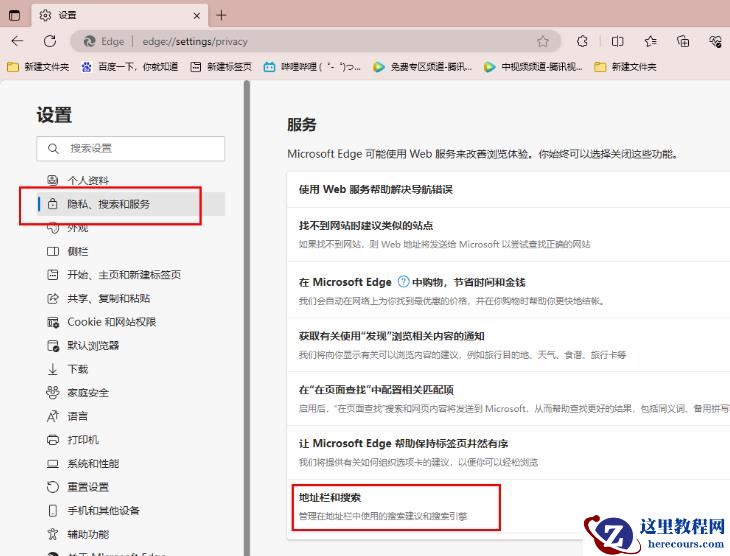Click the help icon beside Microsoft Edge 中购物
This screenshot has height=556, width=730.
pos(404,281)
